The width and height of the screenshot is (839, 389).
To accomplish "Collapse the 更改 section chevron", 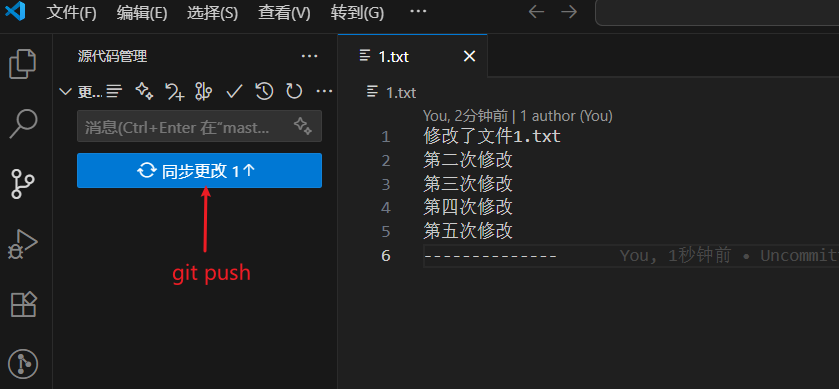I will (65, 92).
